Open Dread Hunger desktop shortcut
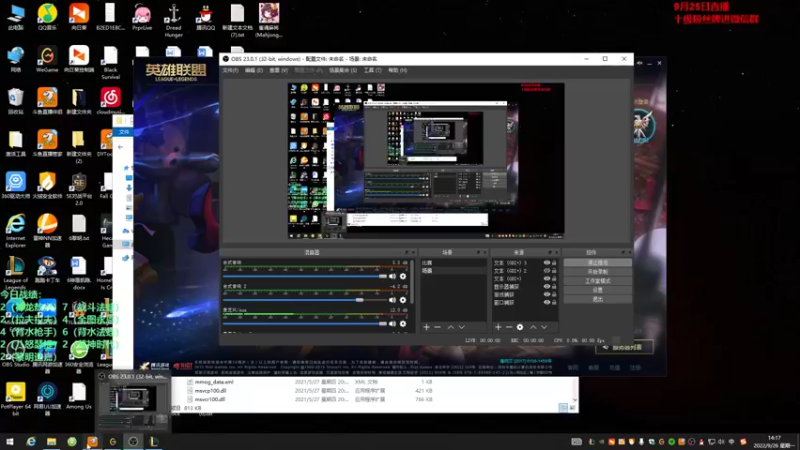 [x=173, y=20]
